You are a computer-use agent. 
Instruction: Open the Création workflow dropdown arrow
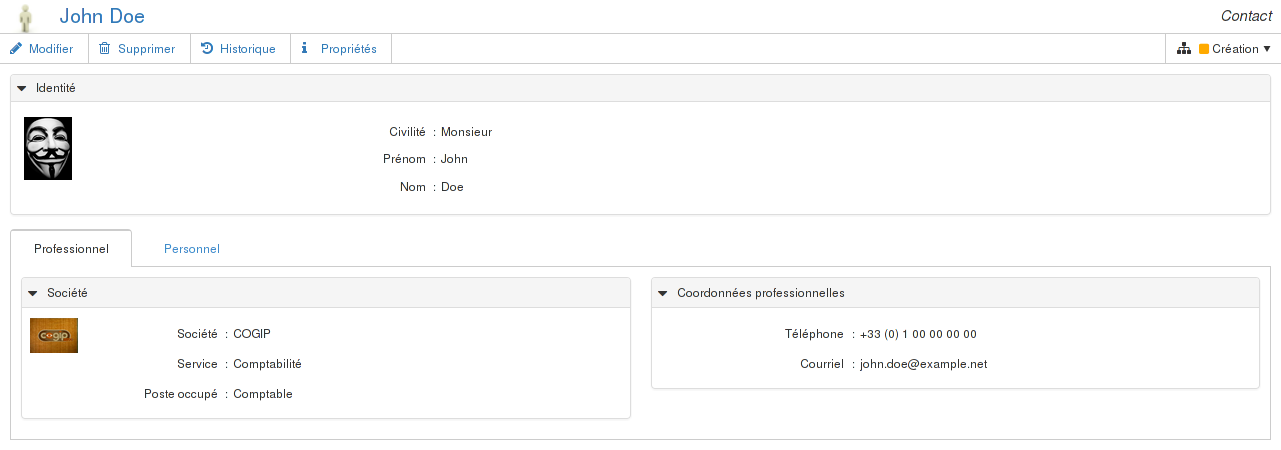click(1267, 49)
